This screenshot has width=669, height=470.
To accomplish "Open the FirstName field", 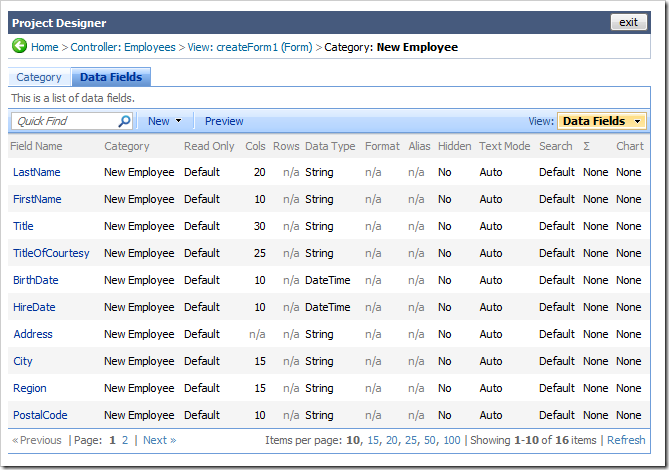I will click(37, 199).
